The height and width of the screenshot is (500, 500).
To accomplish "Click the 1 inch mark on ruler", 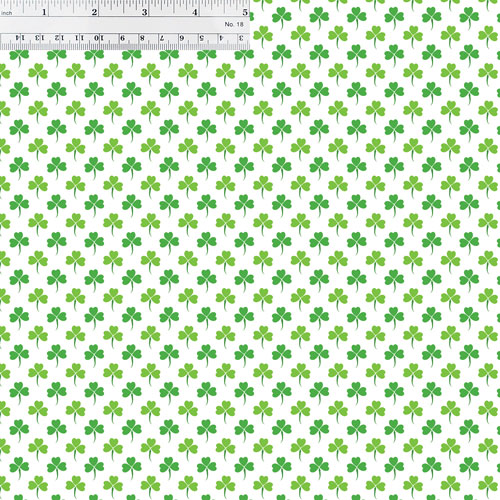I will pyautogui.click(x=44, y=12).
